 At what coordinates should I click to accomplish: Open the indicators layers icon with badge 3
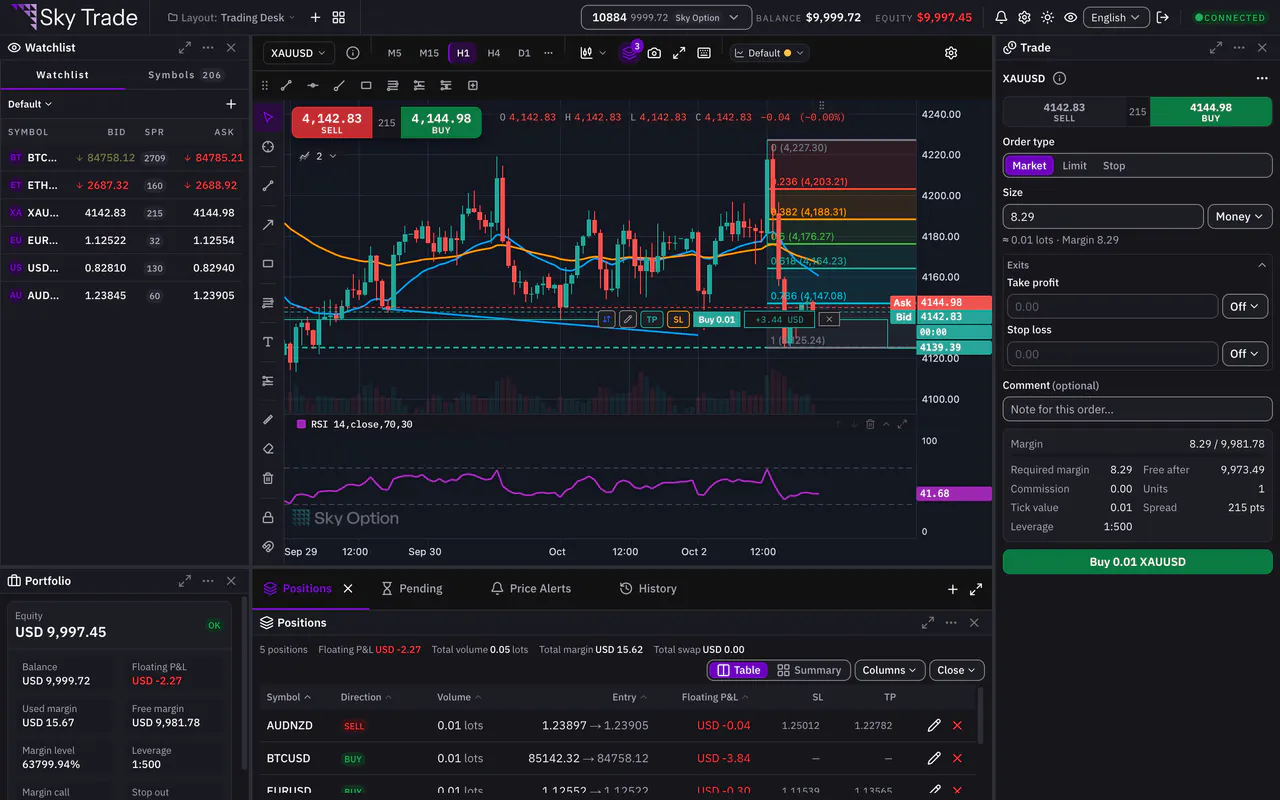coord(629,52)
